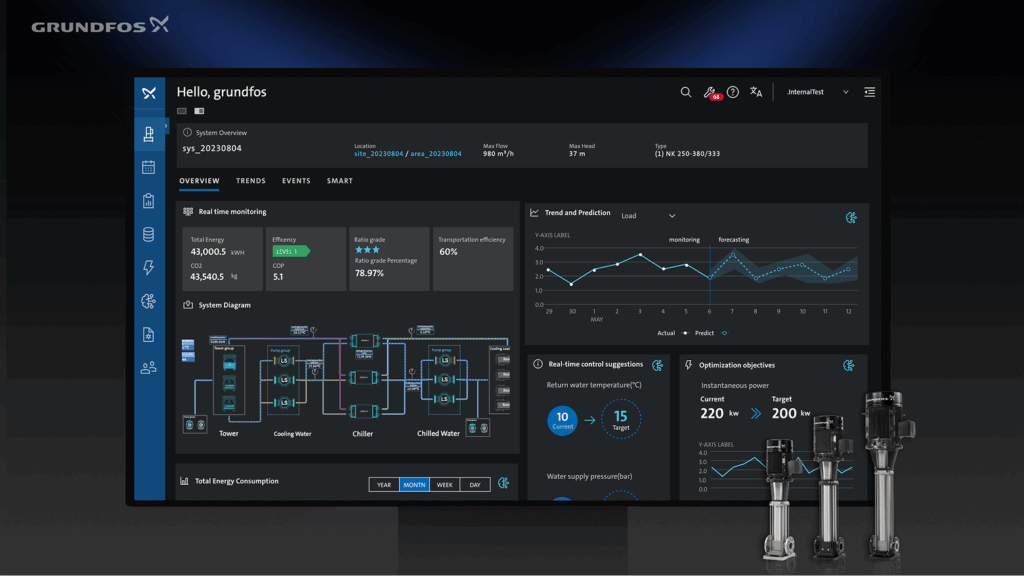
Task: Click the search magnifier icon
Action: [x=685, y=92]
